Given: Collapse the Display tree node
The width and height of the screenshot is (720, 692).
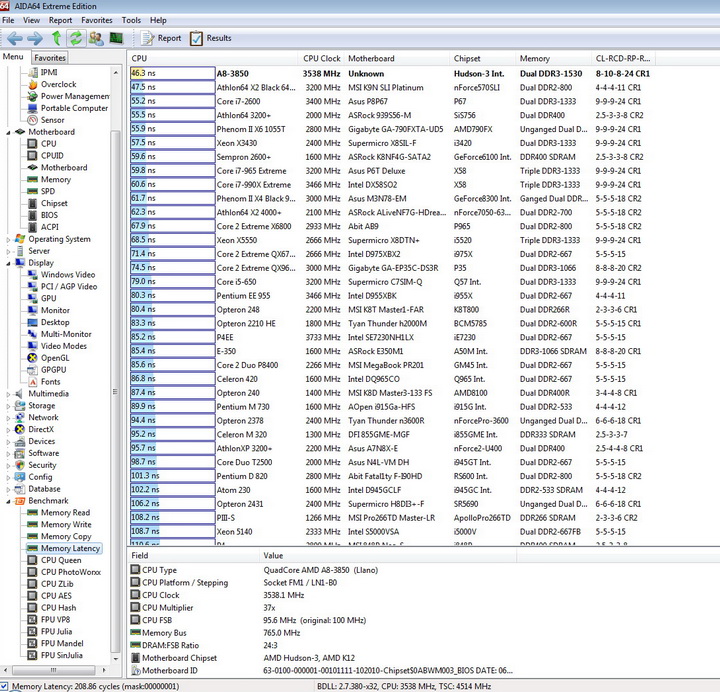Looking at the screenshot, I should (x=8, y=264).
